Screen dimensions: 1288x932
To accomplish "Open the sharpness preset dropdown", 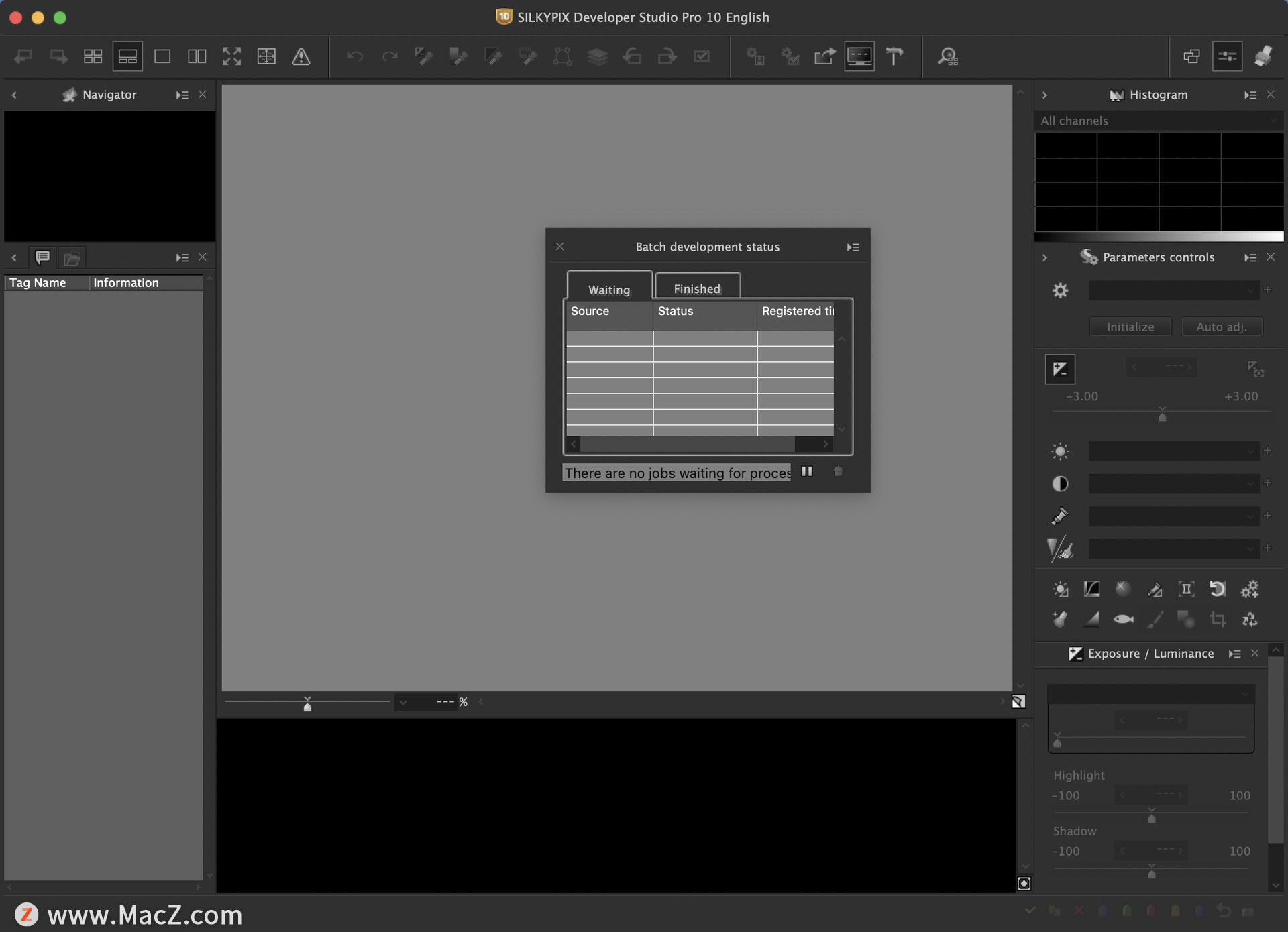I will pyautogui.click(x=1174, y=549).
